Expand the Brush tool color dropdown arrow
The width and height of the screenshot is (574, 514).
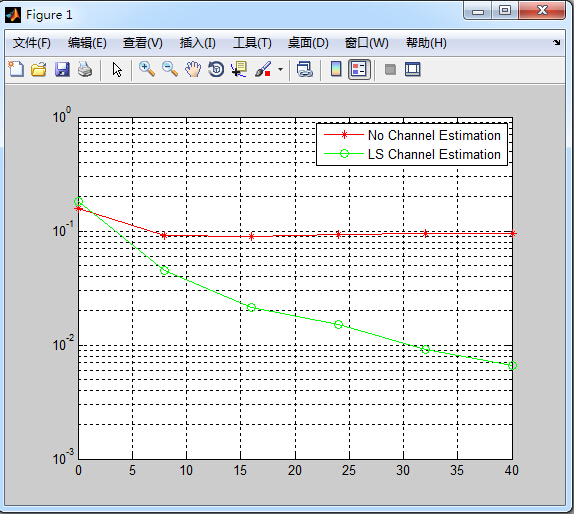point(280,69)
